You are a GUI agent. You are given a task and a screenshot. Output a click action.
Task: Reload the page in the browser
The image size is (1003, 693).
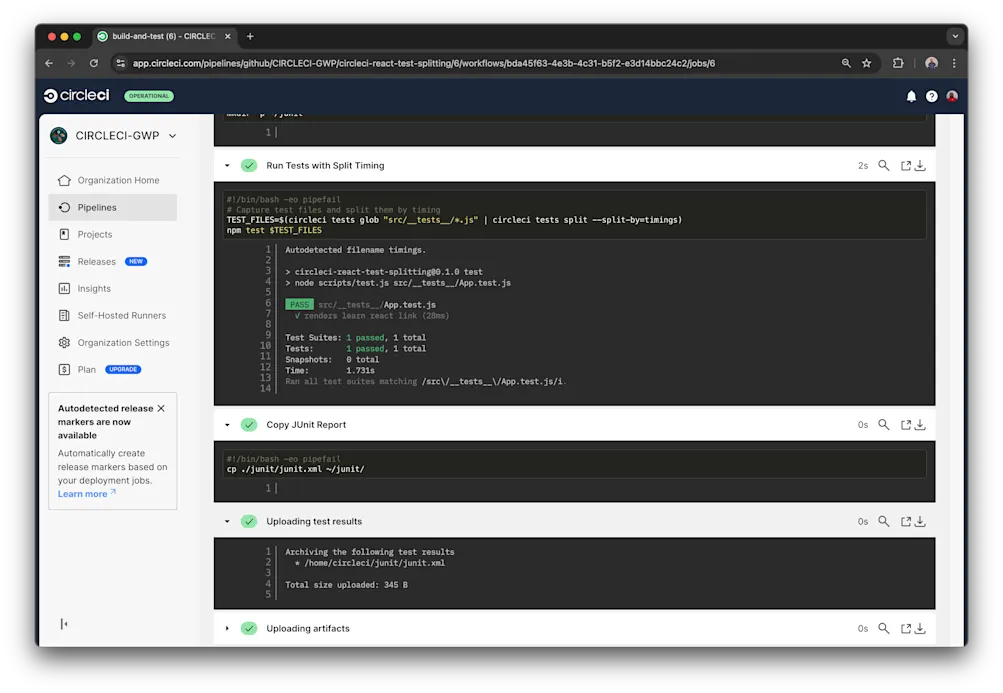click(x=94, y=63)
